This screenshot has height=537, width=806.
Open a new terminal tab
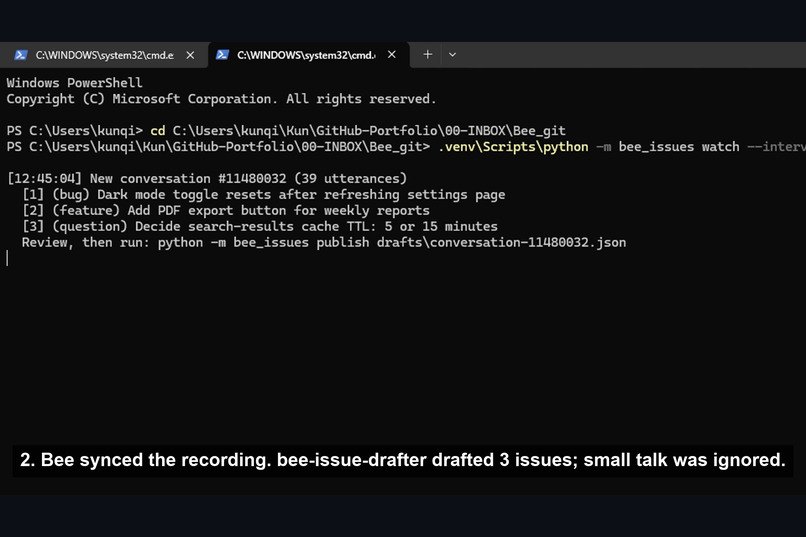click(428, 54)
